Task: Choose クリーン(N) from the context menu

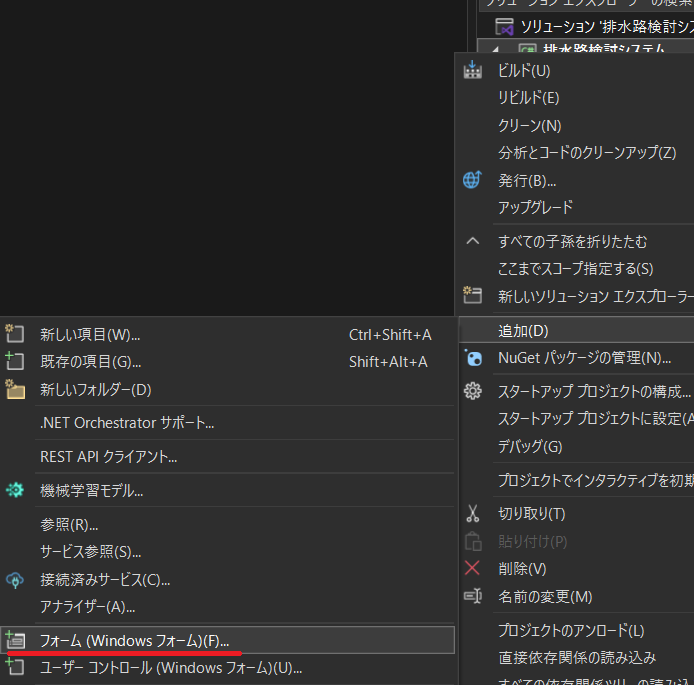Action: pos(529,126)
